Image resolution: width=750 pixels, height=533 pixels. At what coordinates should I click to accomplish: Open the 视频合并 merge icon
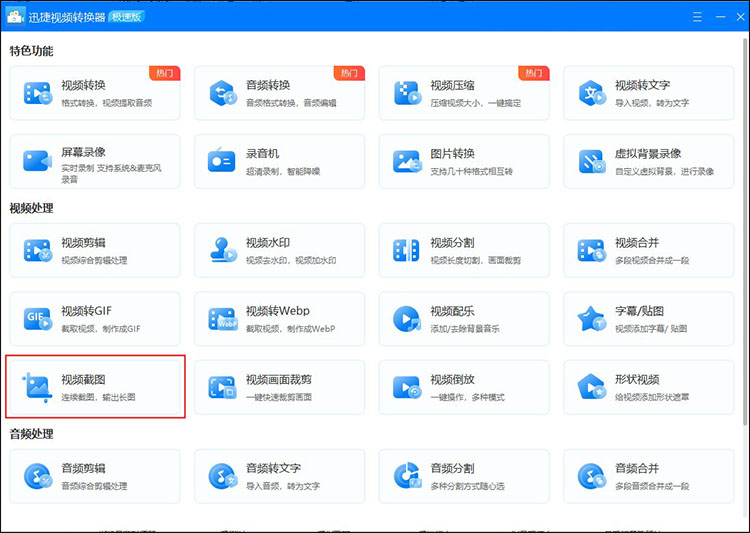(x=592, y=250)
